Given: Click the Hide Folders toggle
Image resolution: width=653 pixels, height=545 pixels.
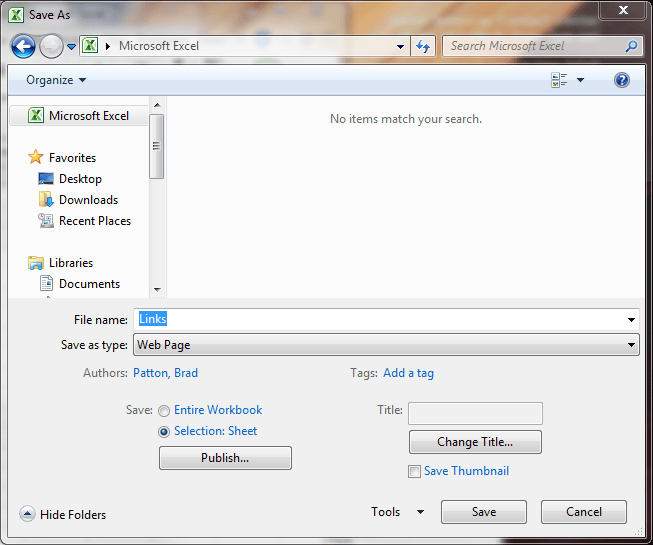Looking at the screenshot, I should click(63, 515).
